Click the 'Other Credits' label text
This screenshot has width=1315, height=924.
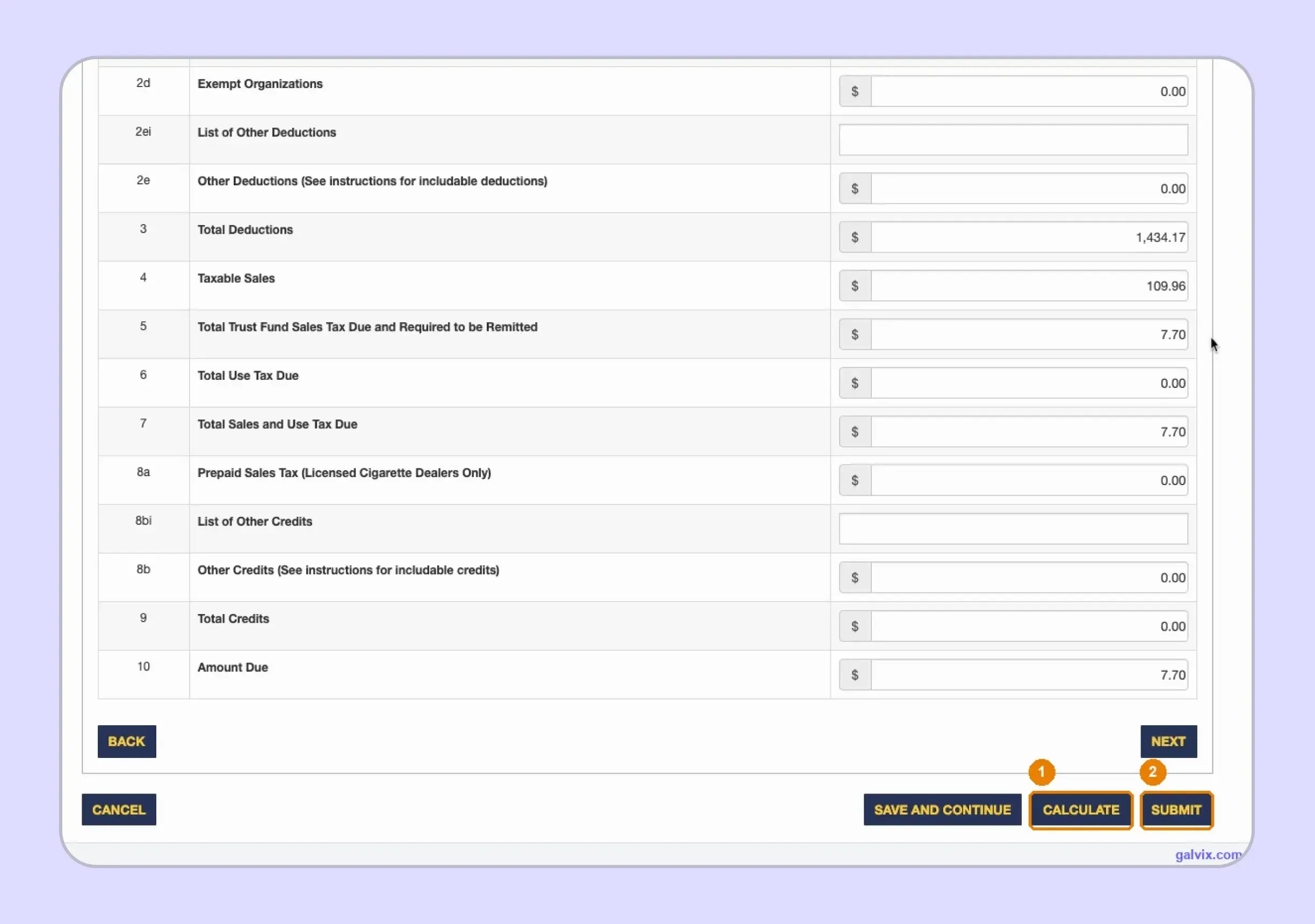(348, 570)
